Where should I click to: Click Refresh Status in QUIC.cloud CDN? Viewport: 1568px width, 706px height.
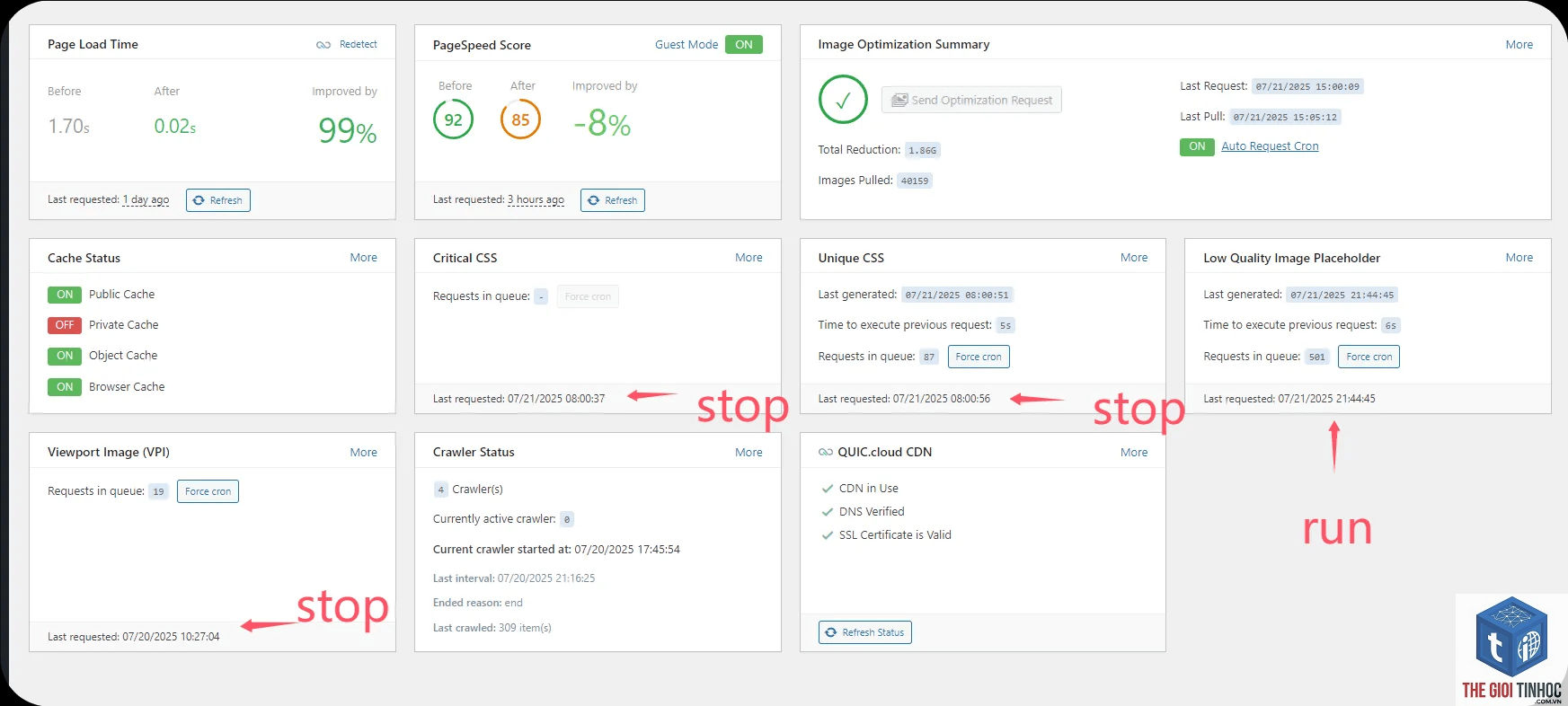pyautogui.click(x=864, y=632)
